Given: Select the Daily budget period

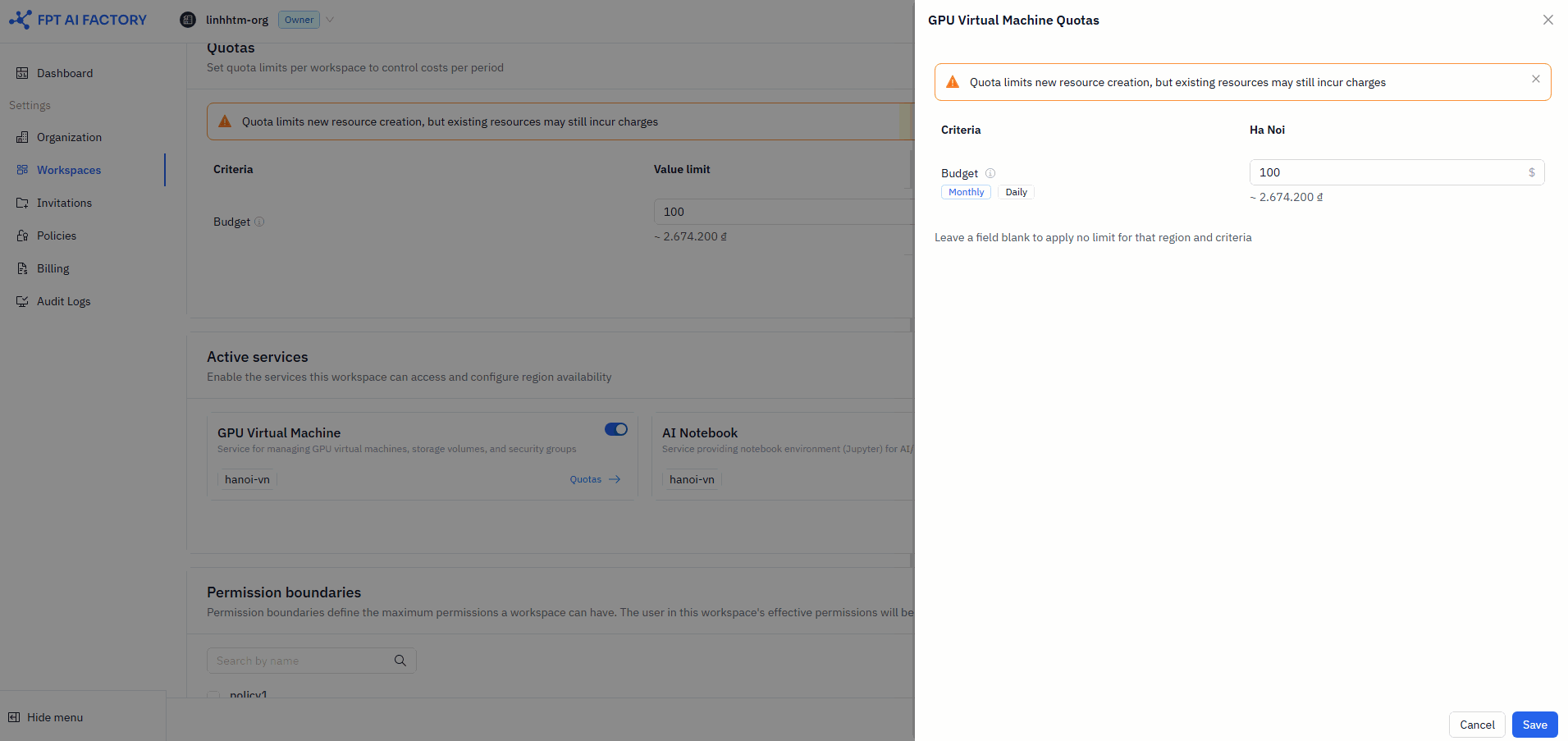Looking at the screenshot, I should 1016,192.
